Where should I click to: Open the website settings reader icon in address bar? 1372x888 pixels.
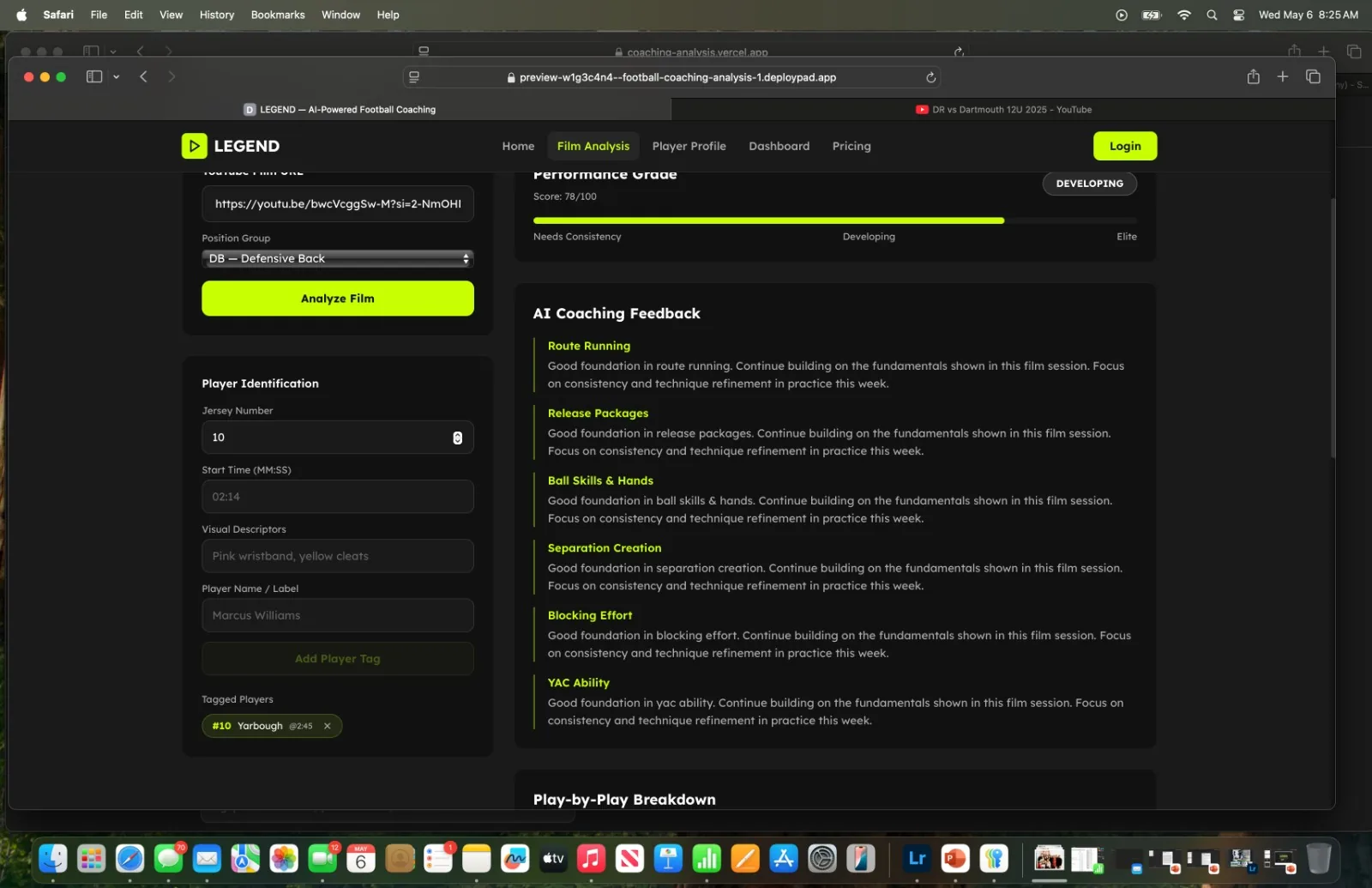click(414, 77)
